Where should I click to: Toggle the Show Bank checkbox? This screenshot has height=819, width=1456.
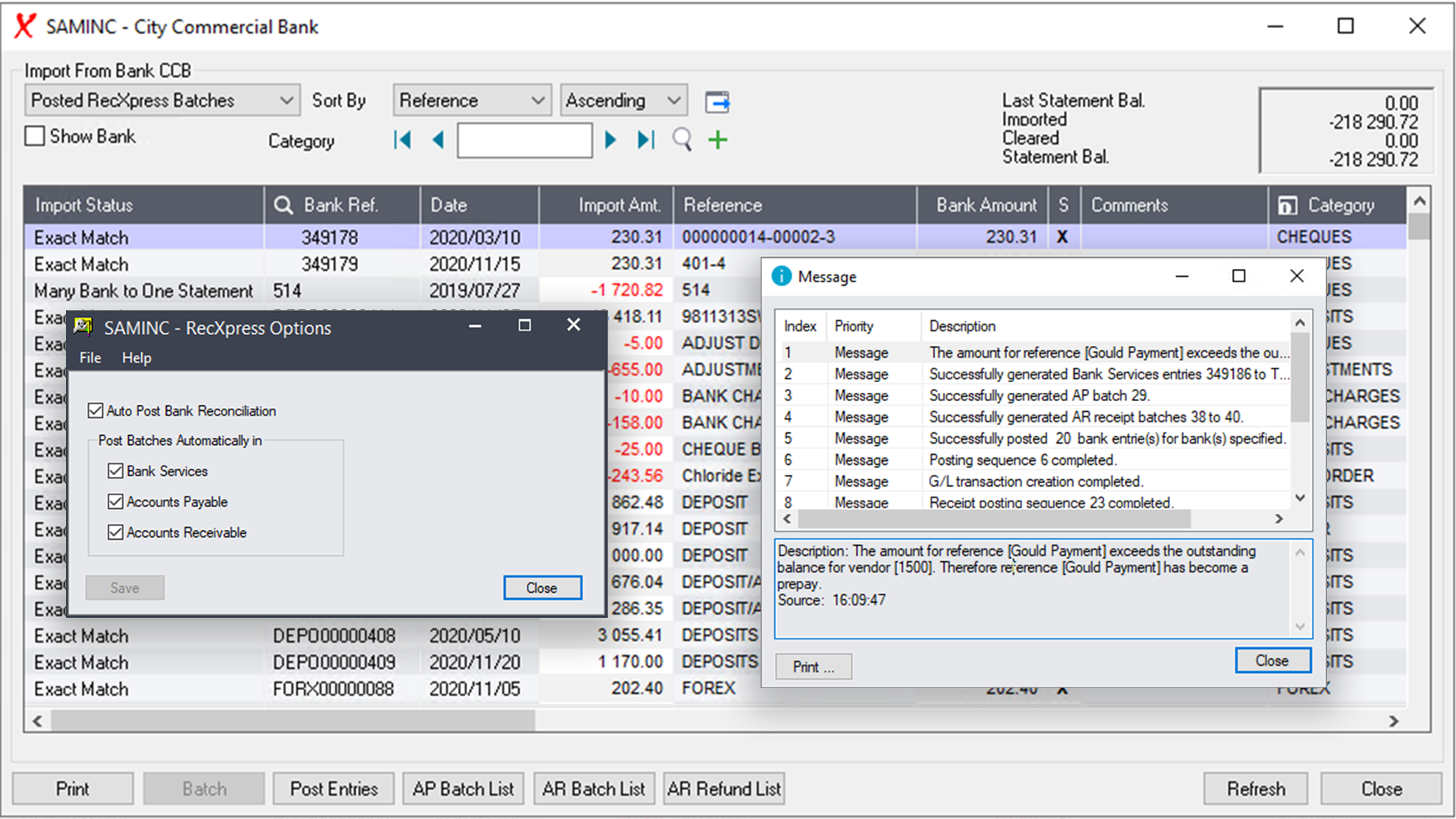35,136
